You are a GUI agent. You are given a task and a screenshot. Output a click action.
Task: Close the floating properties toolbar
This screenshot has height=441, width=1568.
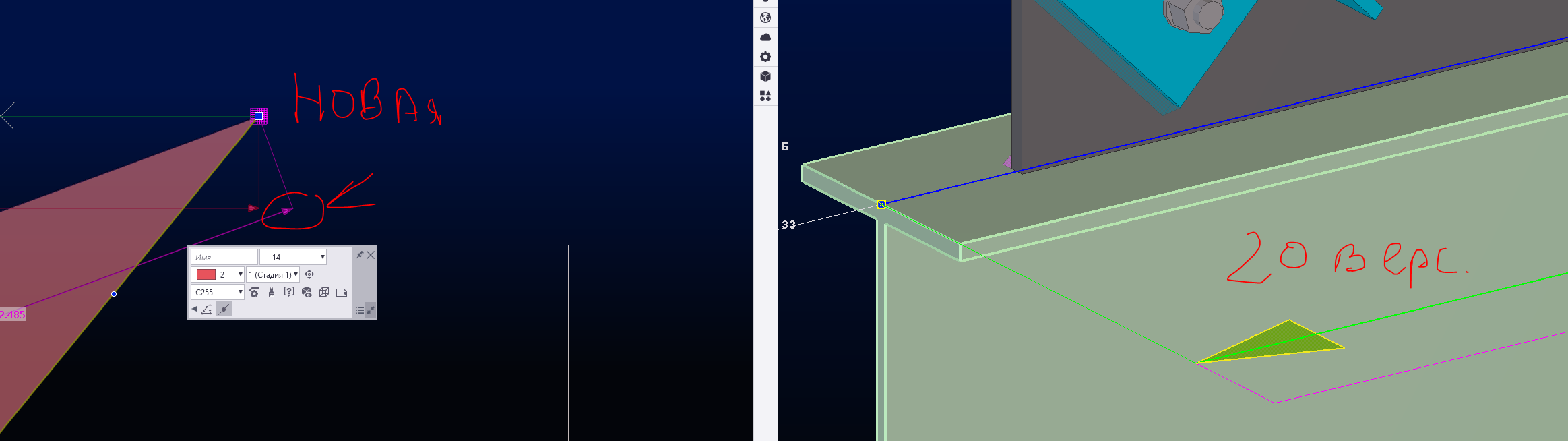371,255
